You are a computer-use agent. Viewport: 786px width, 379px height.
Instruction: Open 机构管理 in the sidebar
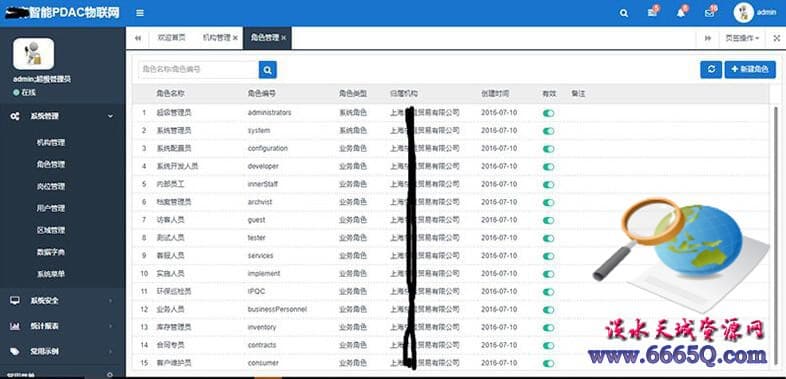(51, 143)
